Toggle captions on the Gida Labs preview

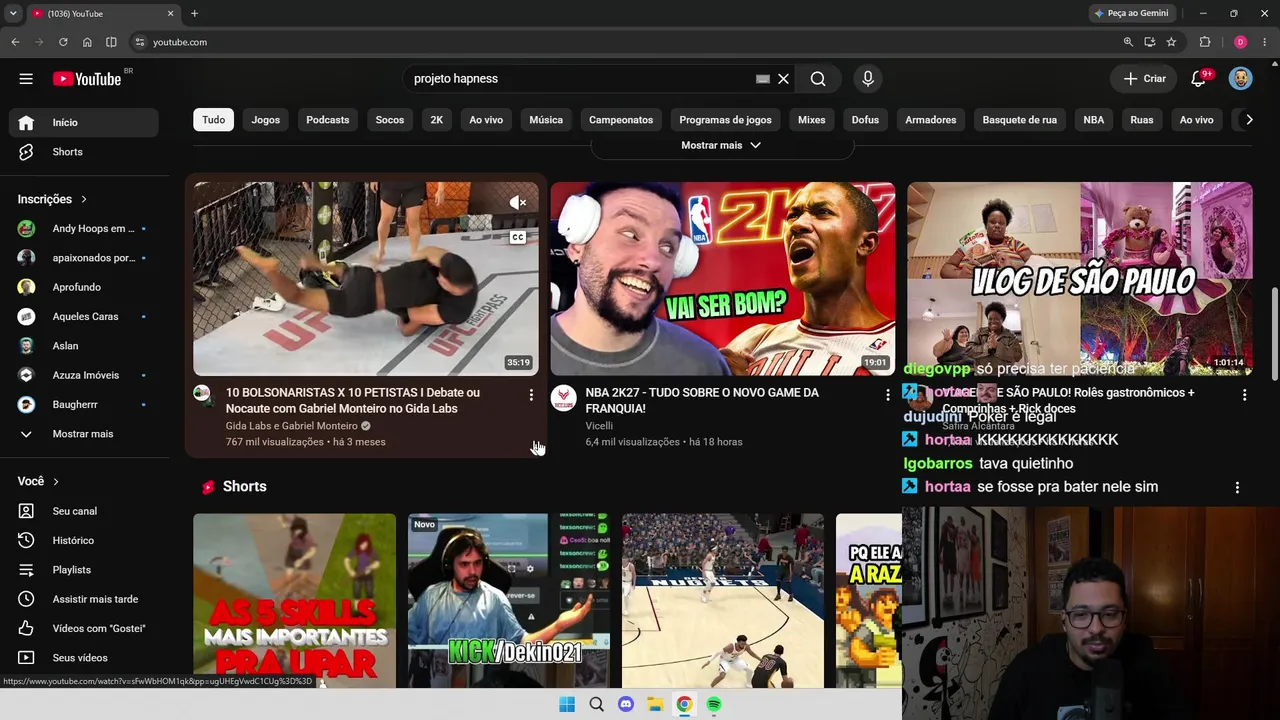[x=517, y=237]
